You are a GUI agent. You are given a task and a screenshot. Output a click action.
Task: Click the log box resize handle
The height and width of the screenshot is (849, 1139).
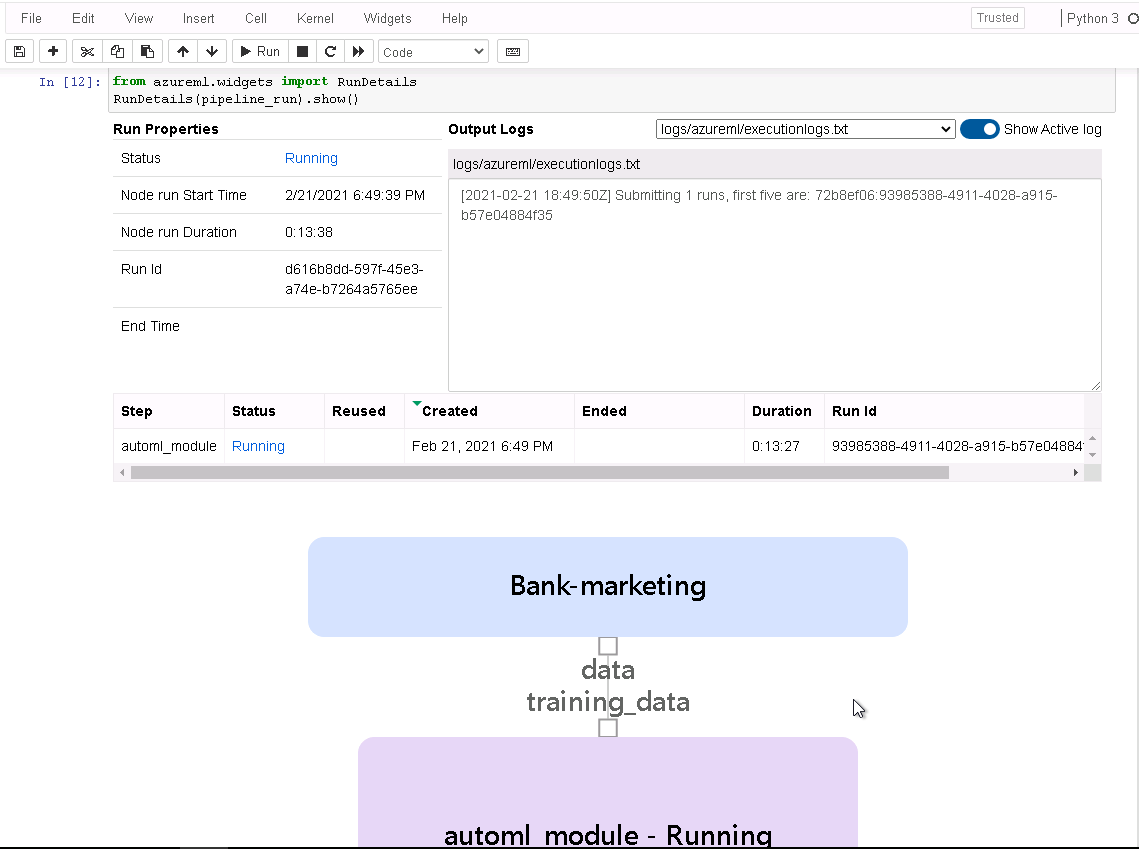tap(1095, 386)
